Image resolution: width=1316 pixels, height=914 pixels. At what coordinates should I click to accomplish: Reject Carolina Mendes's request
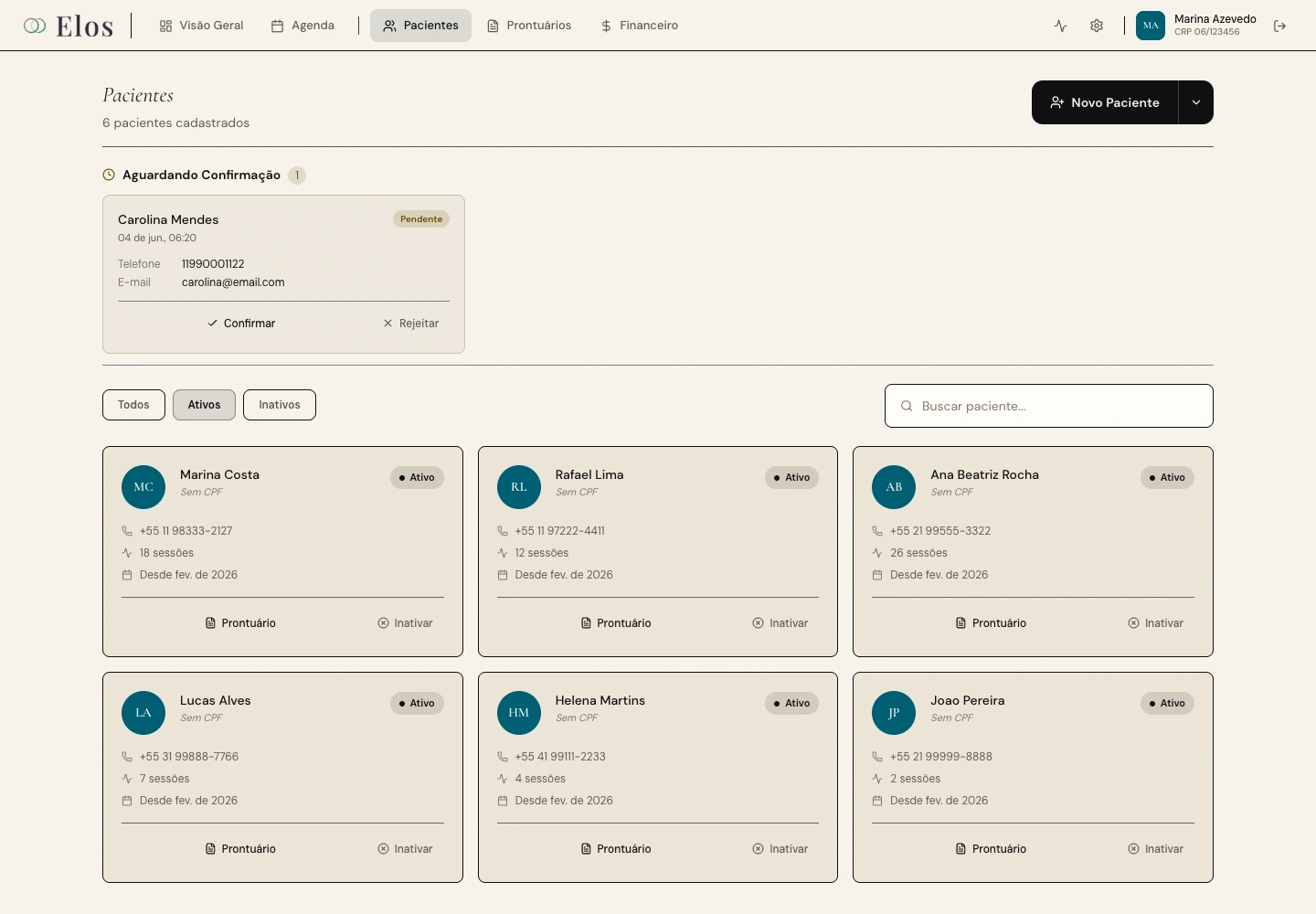(x=411, y=324)
